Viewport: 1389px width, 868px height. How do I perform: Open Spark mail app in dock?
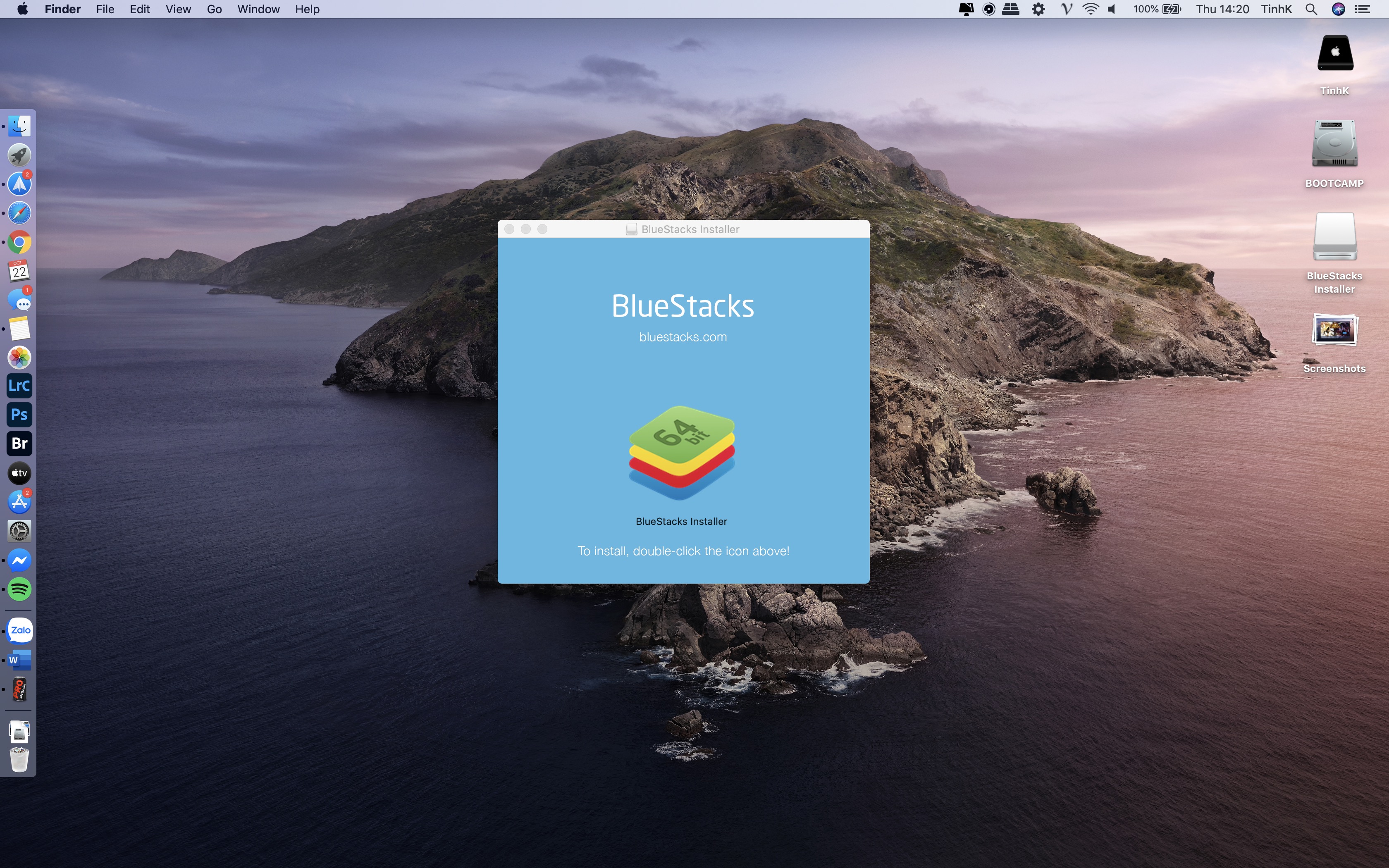pos(19,184)
